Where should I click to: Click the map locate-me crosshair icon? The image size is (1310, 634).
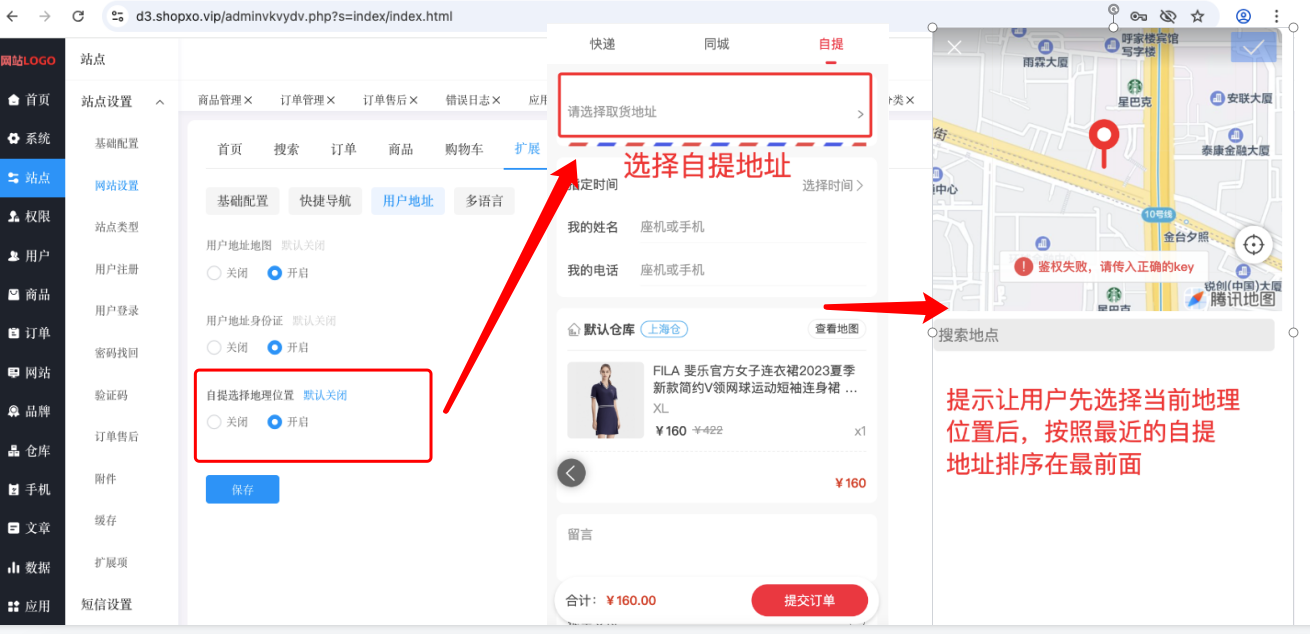tap(1253, 243)
